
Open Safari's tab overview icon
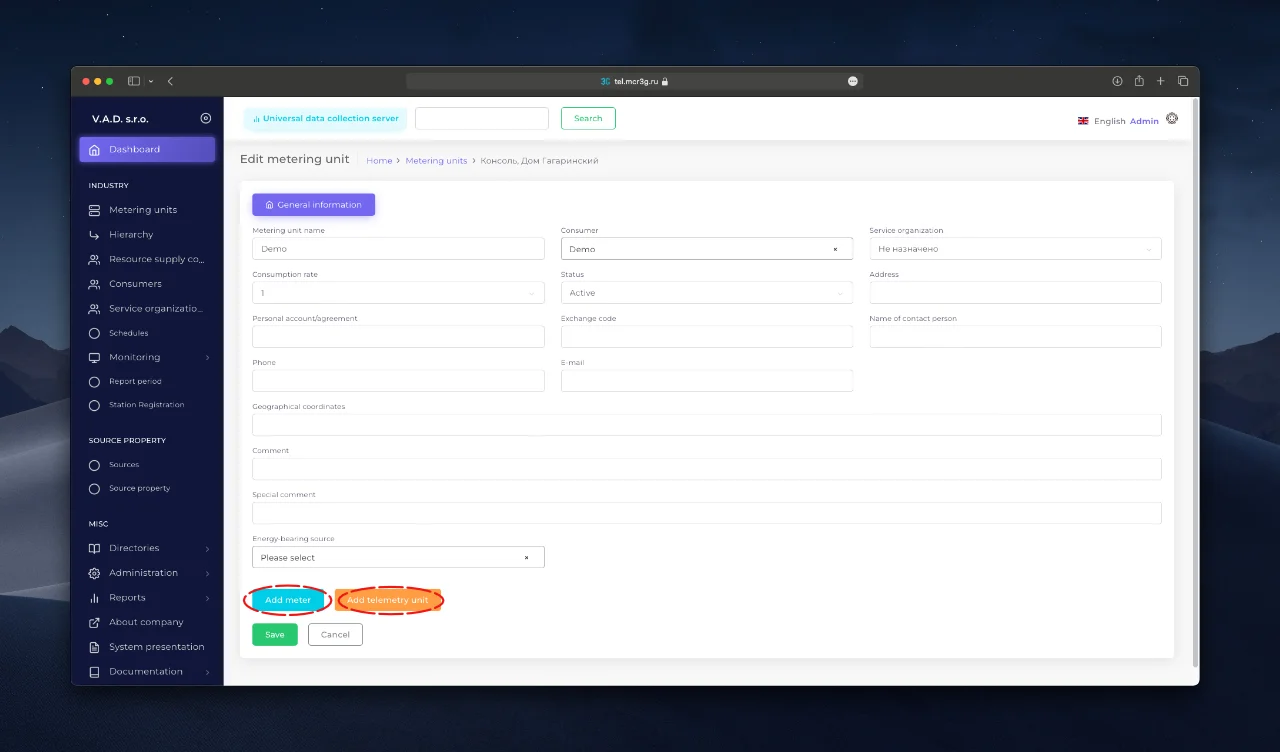(x=1183, y=81)
